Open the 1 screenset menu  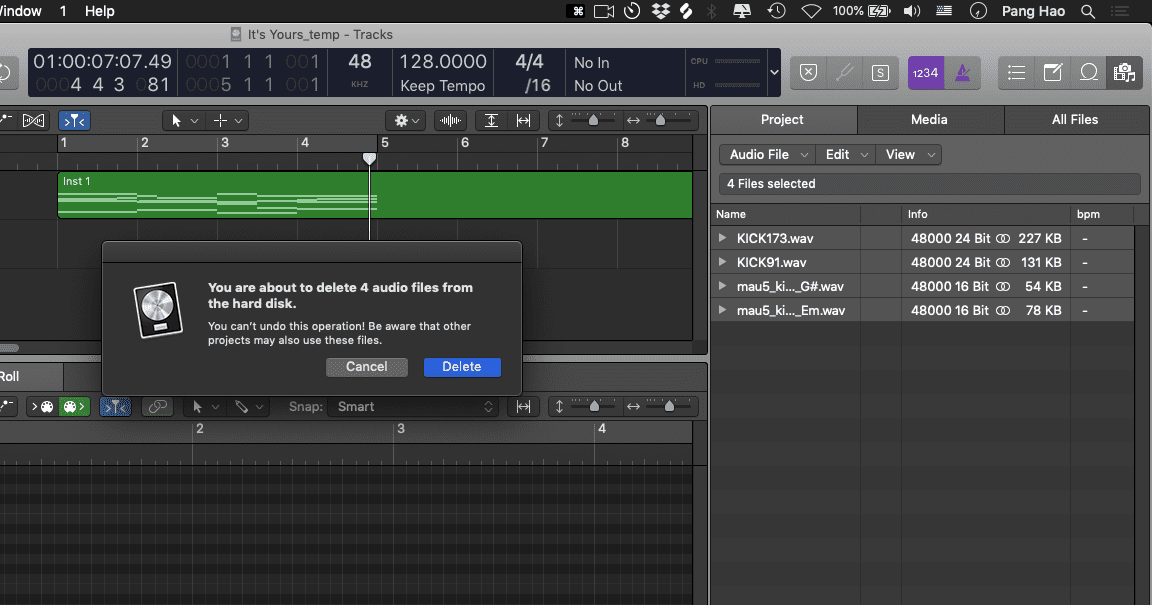[63, 11]
